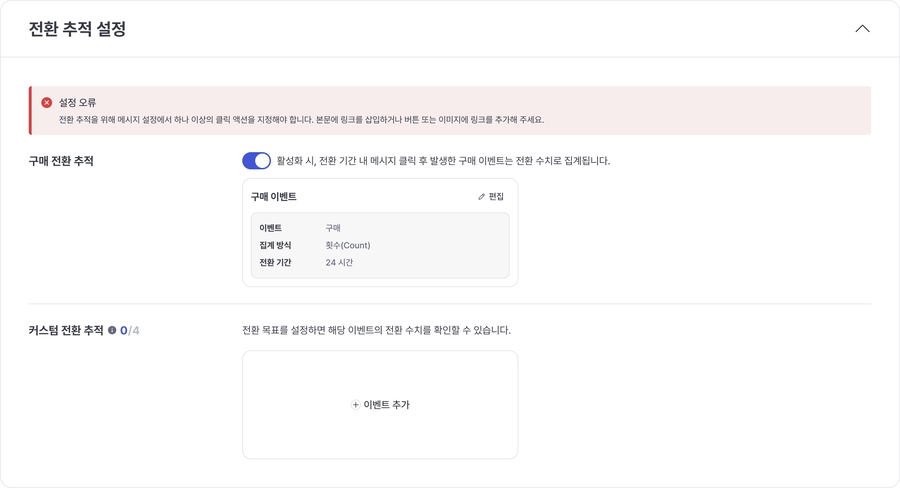
Task: Click the info icon next to 커스텀 전환 추적
Action: 112,330
